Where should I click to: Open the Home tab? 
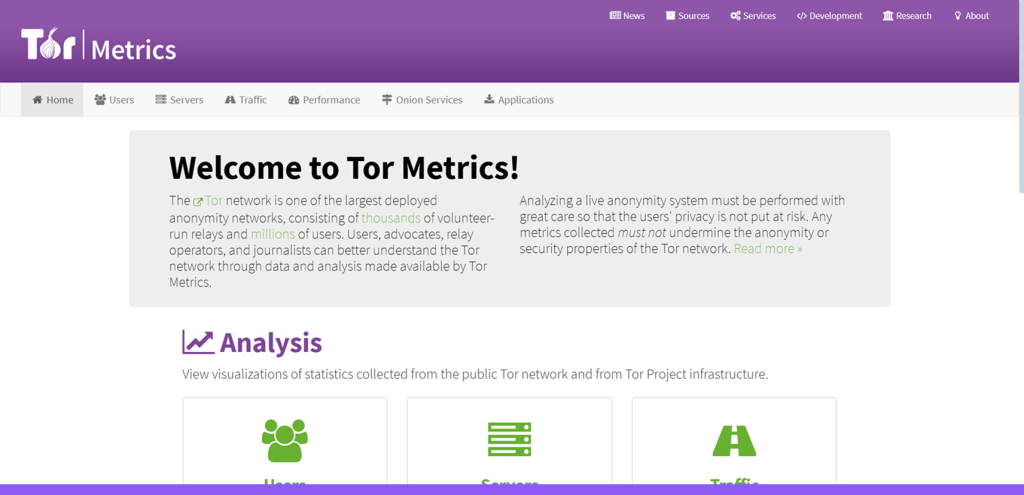click(x=53, y=100)
